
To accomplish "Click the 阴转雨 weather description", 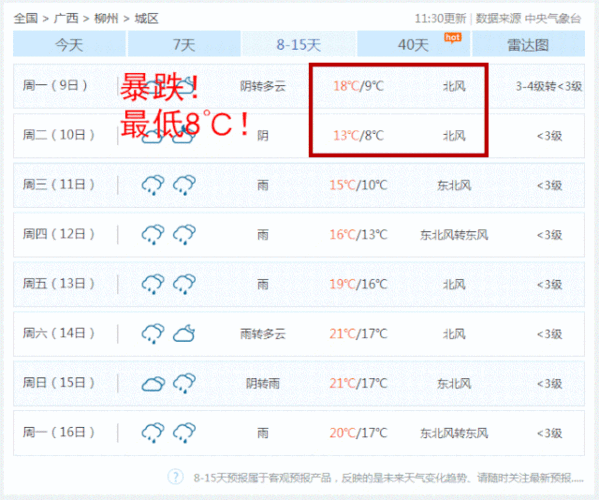I will pos(263,383).
